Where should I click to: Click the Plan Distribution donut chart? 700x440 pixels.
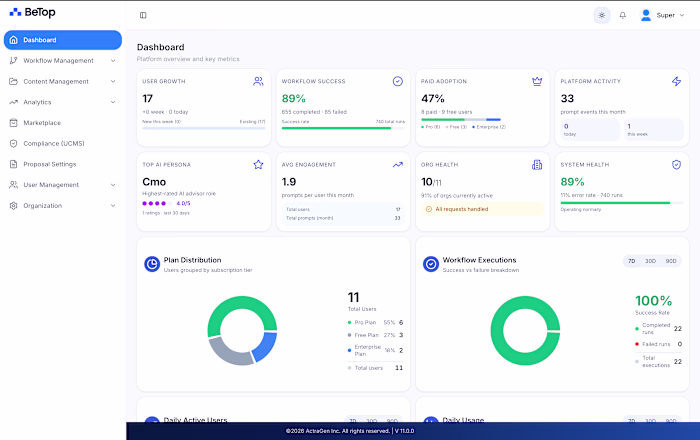(242, 331)
